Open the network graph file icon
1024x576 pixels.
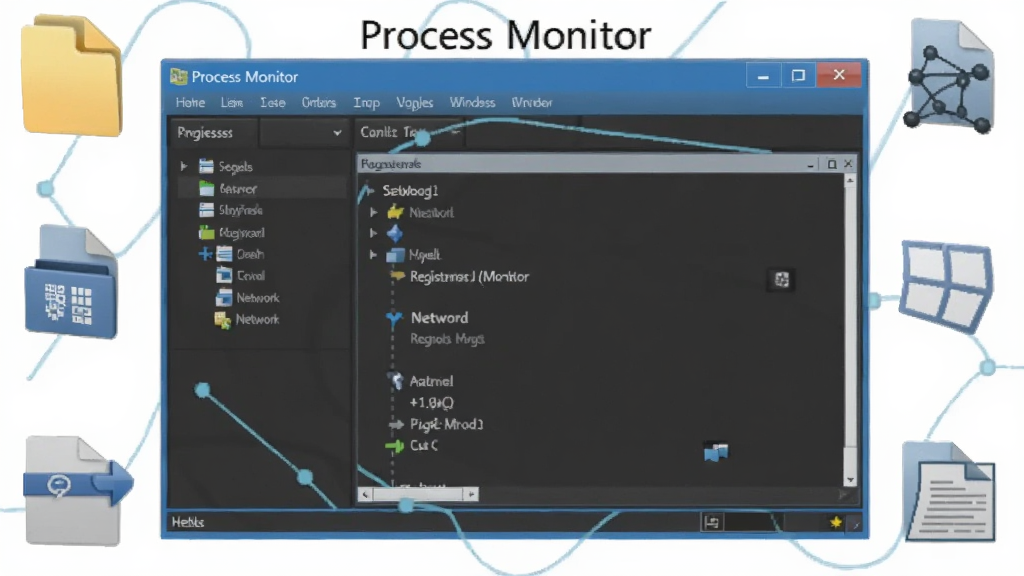click(950, 76)
